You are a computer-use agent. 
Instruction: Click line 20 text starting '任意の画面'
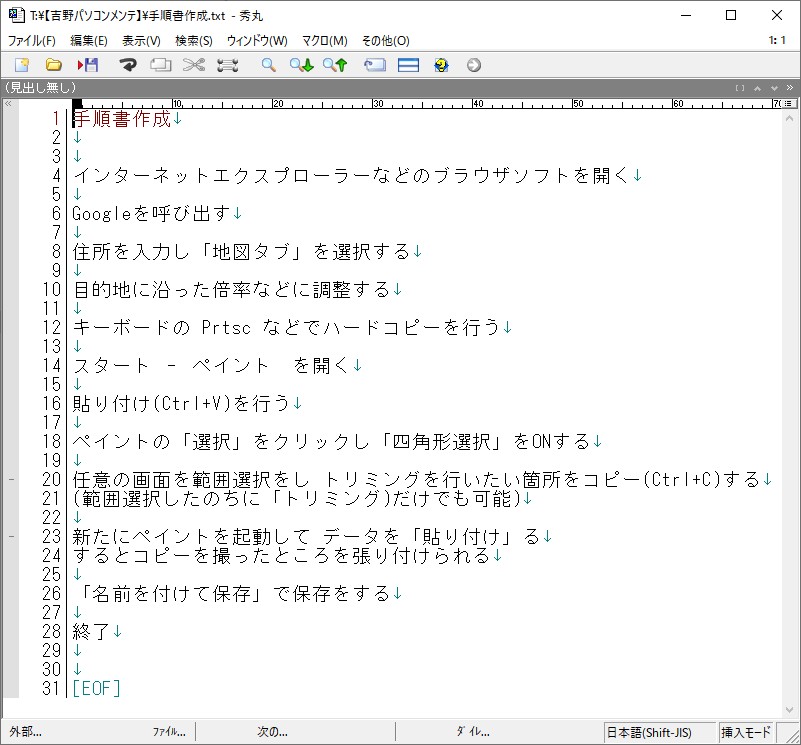coord(417,479)
